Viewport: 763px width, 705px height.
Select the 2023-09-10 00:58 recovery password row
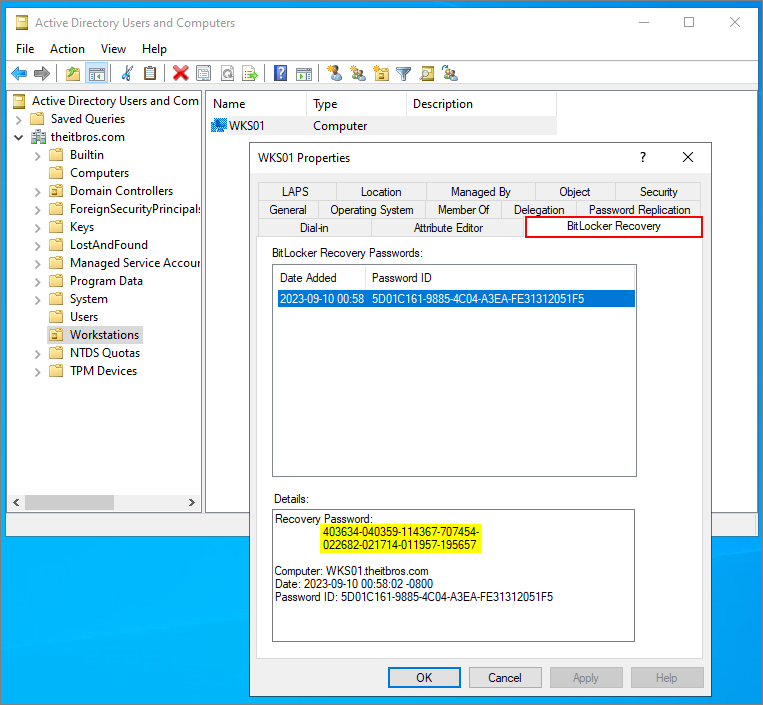coord(456,299)
